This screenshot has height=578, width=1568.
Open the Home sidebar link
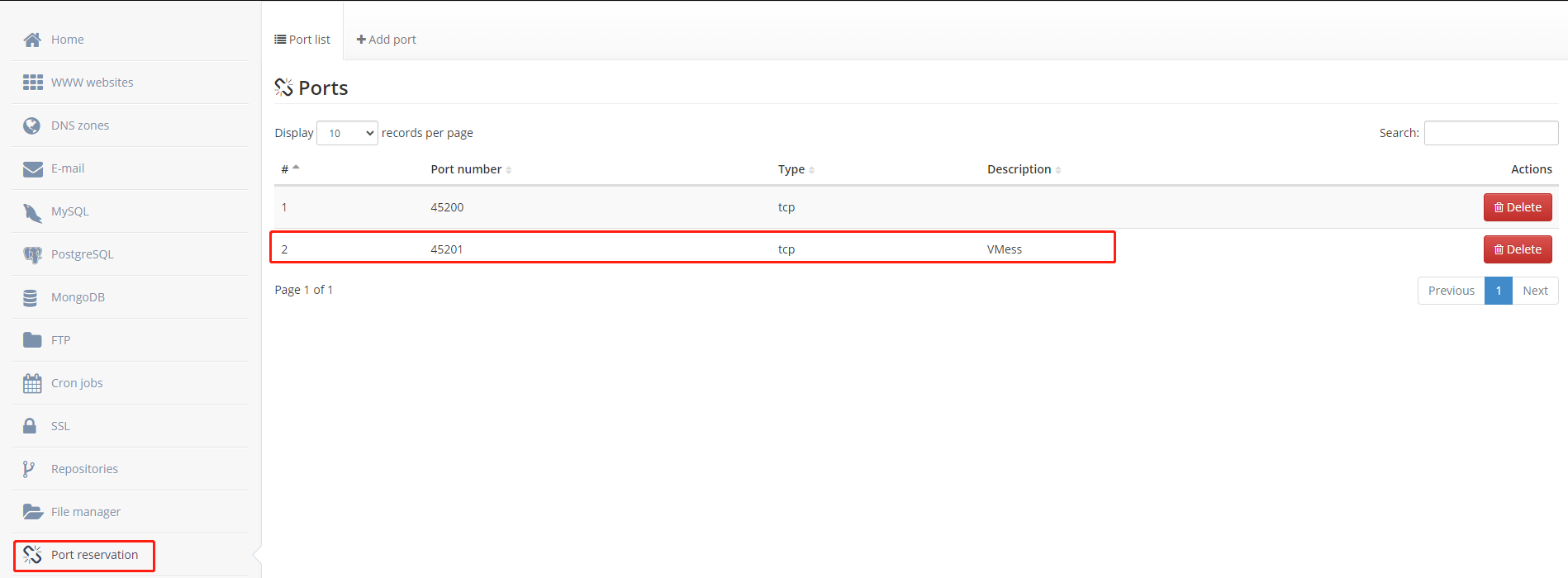[x=67, y=40]
